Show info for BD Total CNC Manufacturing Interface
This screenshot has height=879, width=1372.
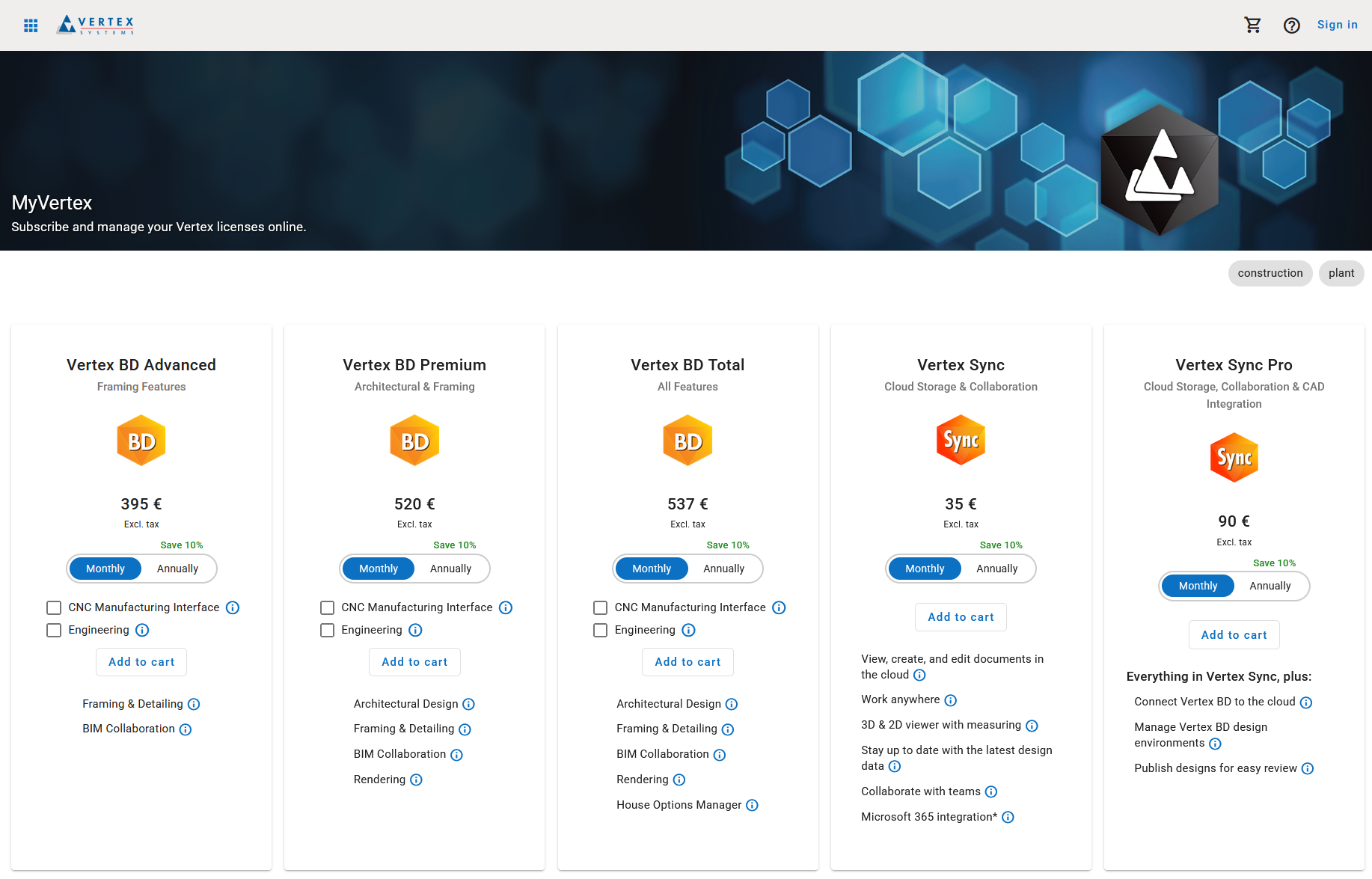779,607
